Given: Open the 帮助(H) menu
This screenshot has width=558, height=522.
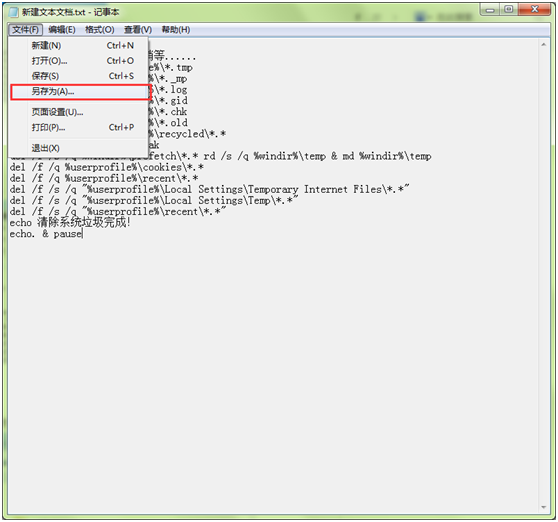Looking at the screenshot, I should click(176, 30).
